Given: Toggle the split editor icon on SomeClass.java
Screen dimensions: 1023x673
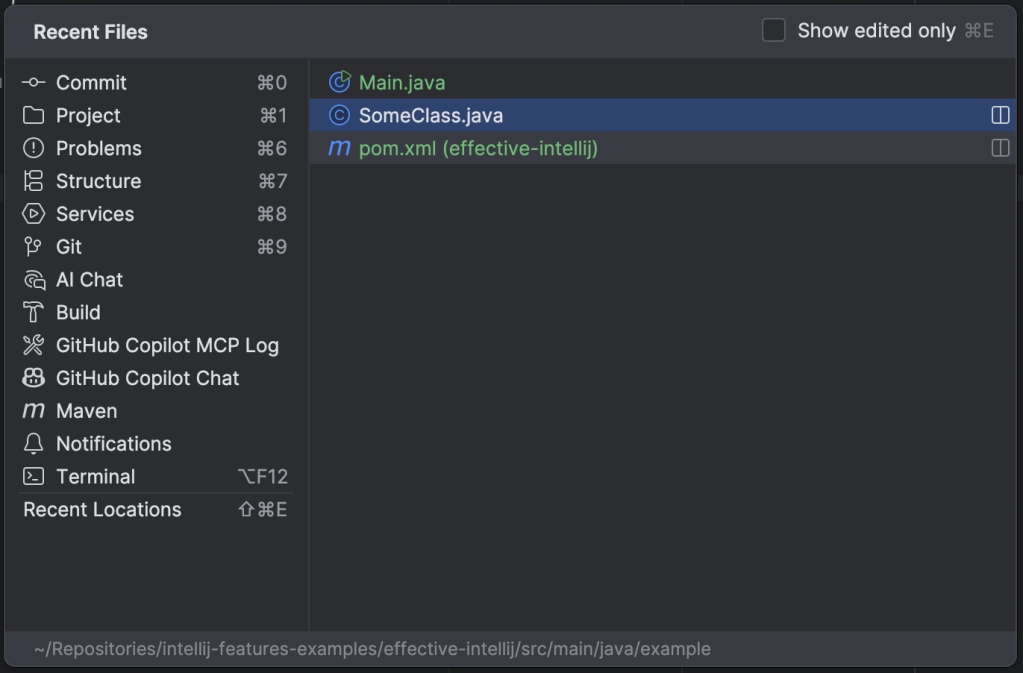Looking at the screenshot, I should [999, 115].
